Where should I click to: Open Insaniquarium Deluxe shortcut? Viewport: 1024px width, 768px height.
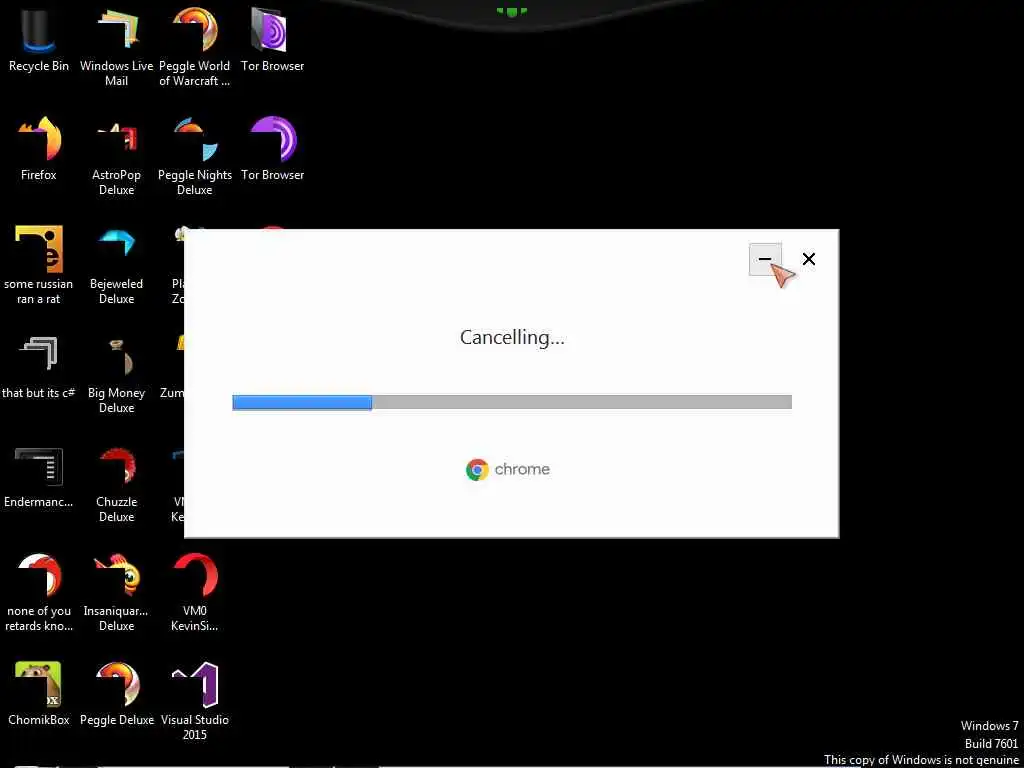click(116, 592)
